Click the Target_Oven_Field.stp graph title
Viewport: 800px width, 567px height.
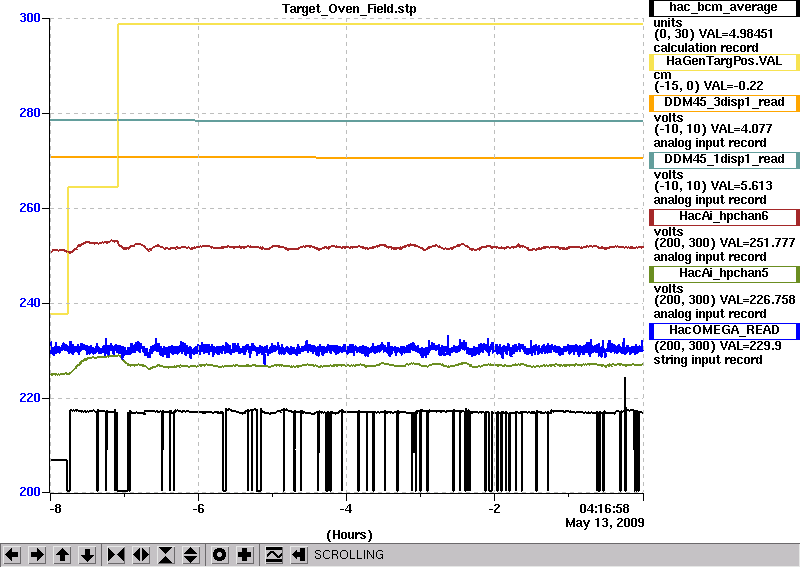tap(349, 9)
